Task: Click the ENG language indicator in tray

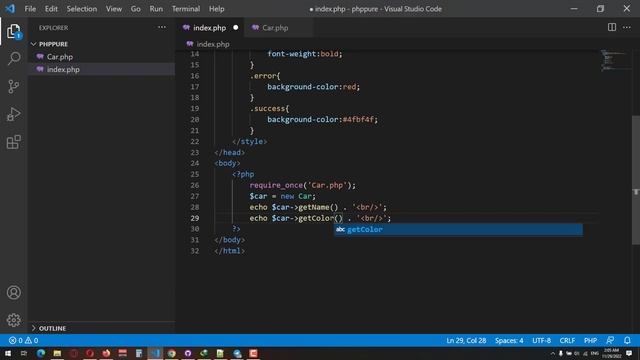Action: click(595, 353)
